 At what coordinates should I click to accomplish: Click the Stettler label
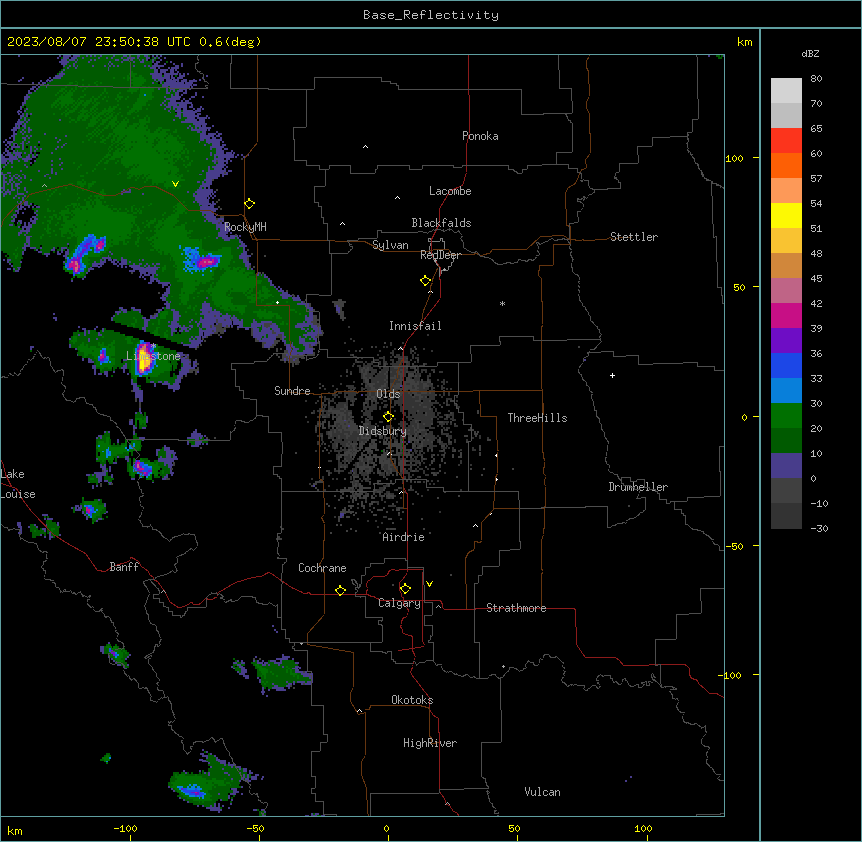[x=634, y=237]
